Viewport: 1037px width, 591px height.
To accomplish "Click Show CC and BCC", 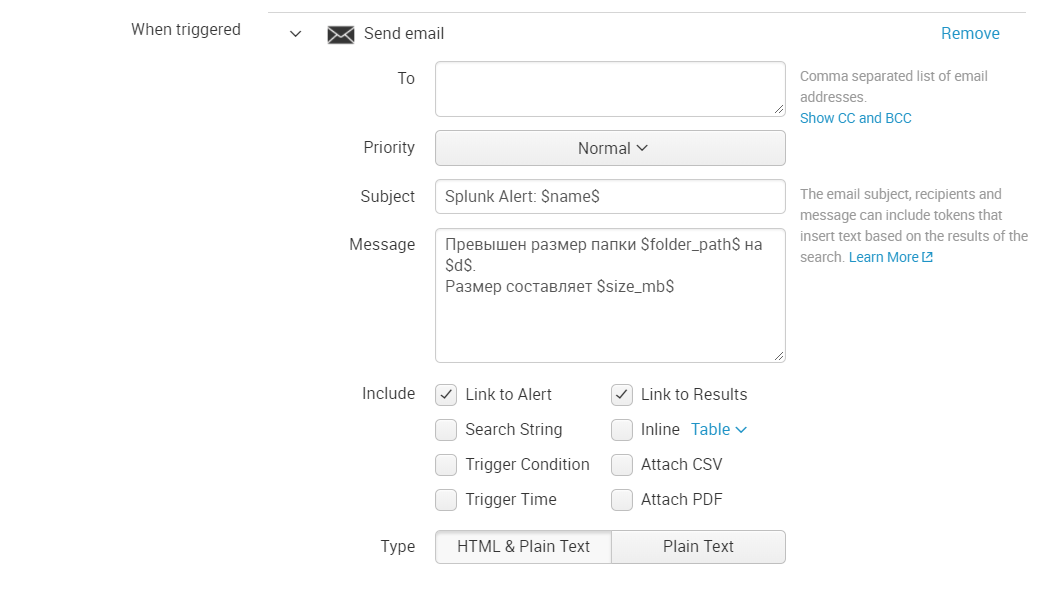I will click(855, 117).
